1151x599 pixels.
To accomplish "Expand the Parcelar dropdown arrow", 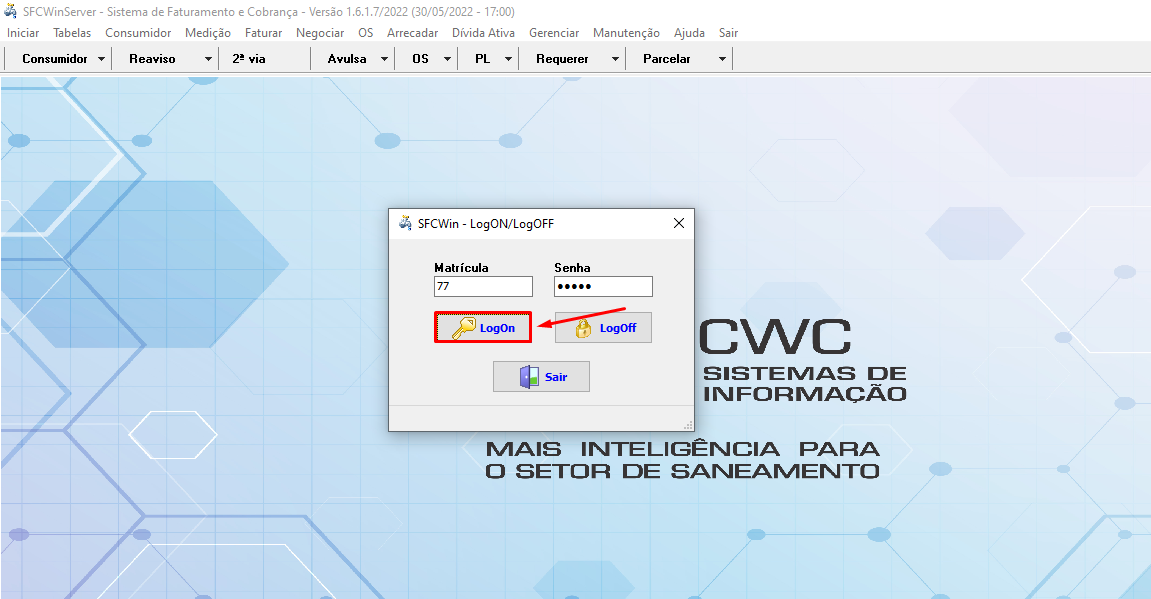I will 722,58.
